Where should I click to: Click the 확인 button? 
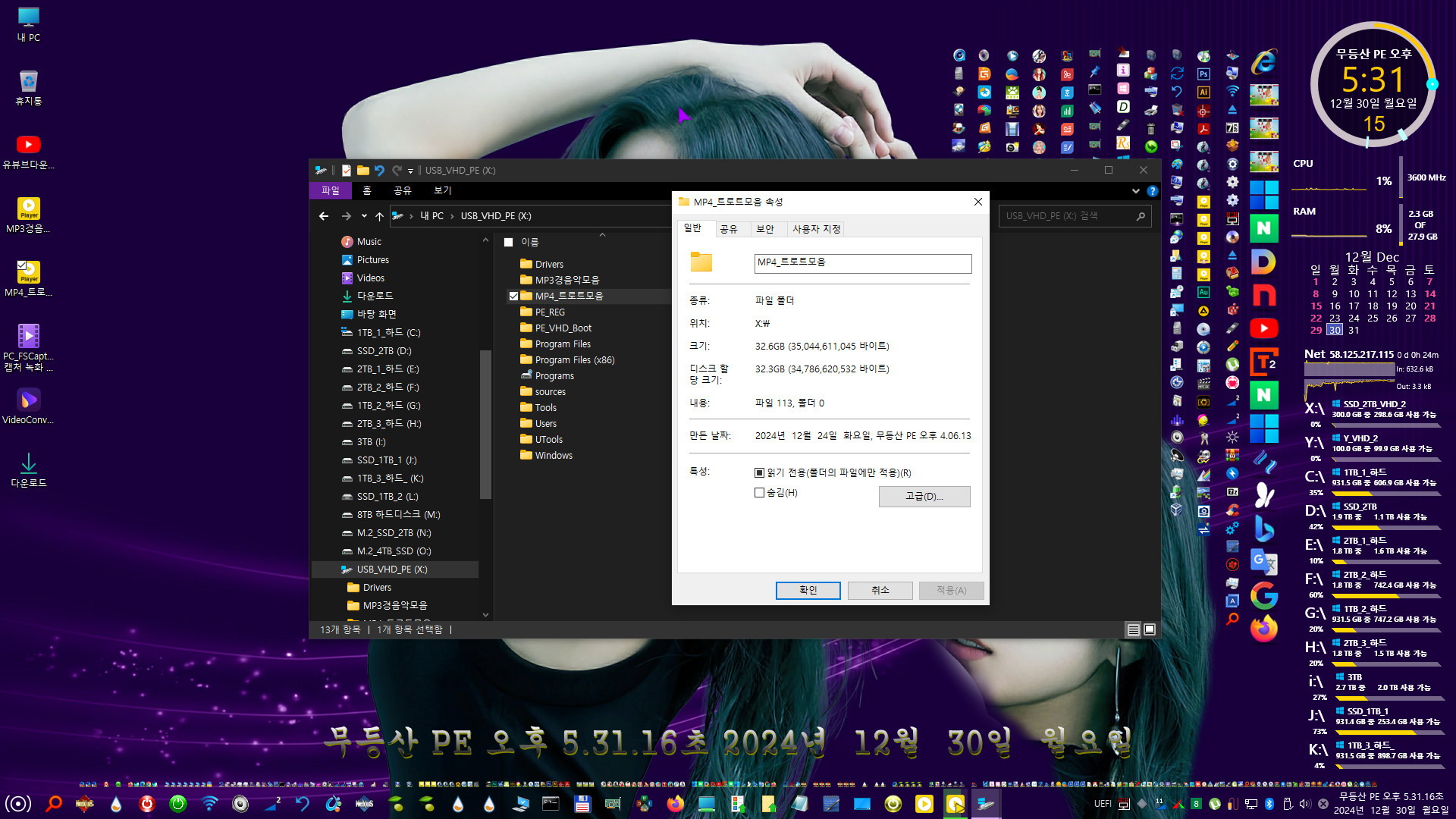click(808, 590)
